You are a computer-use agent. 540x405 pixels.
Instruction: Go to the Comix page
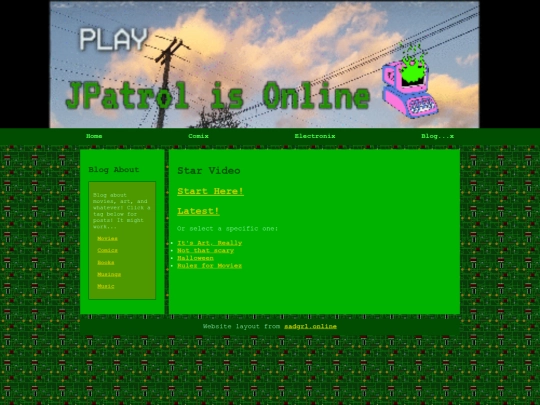198,136
